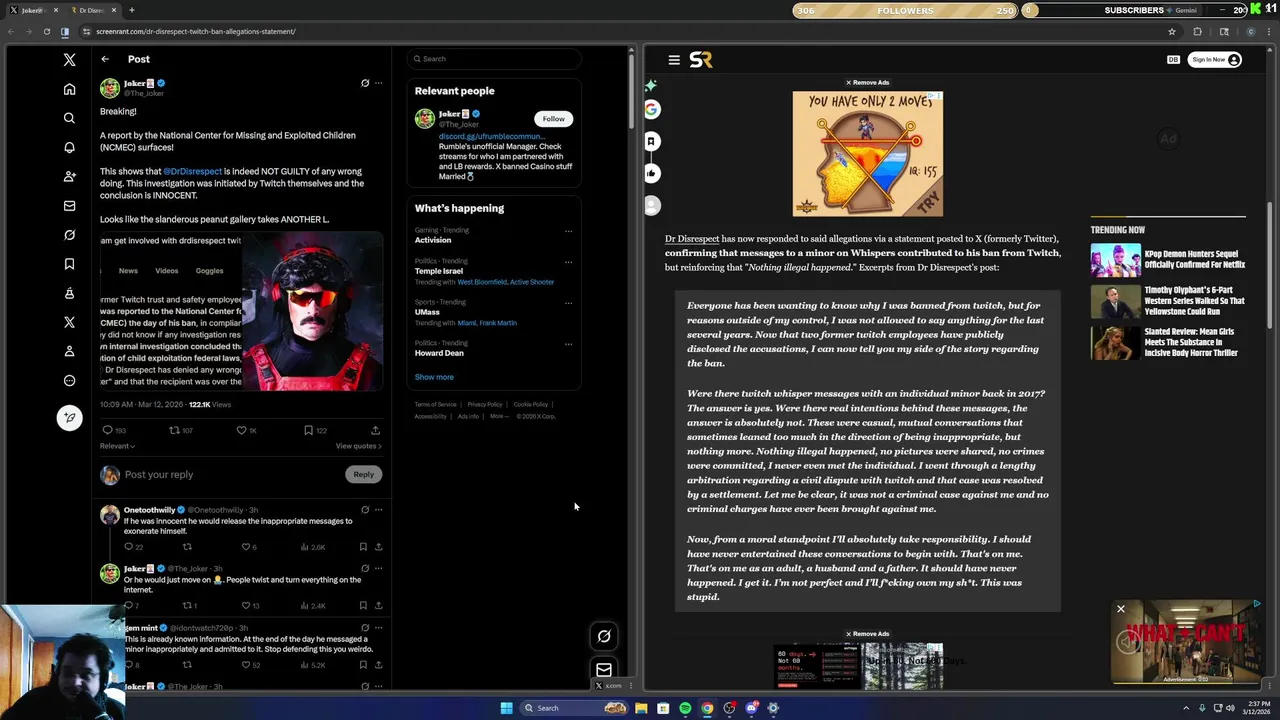The height and width of the screenshot is (720, 1280).
Task: Open more options on Onetoothwilly's reply
Action: click(x=378, y=510)
